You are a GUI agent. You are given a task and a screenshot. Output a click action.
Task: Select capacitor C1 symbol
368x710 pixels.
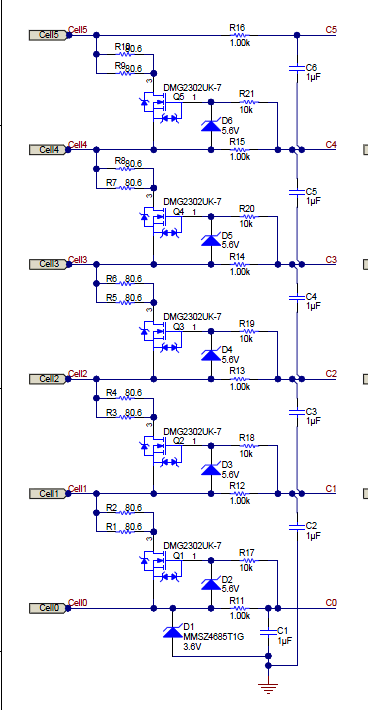[x=268, y=633]
